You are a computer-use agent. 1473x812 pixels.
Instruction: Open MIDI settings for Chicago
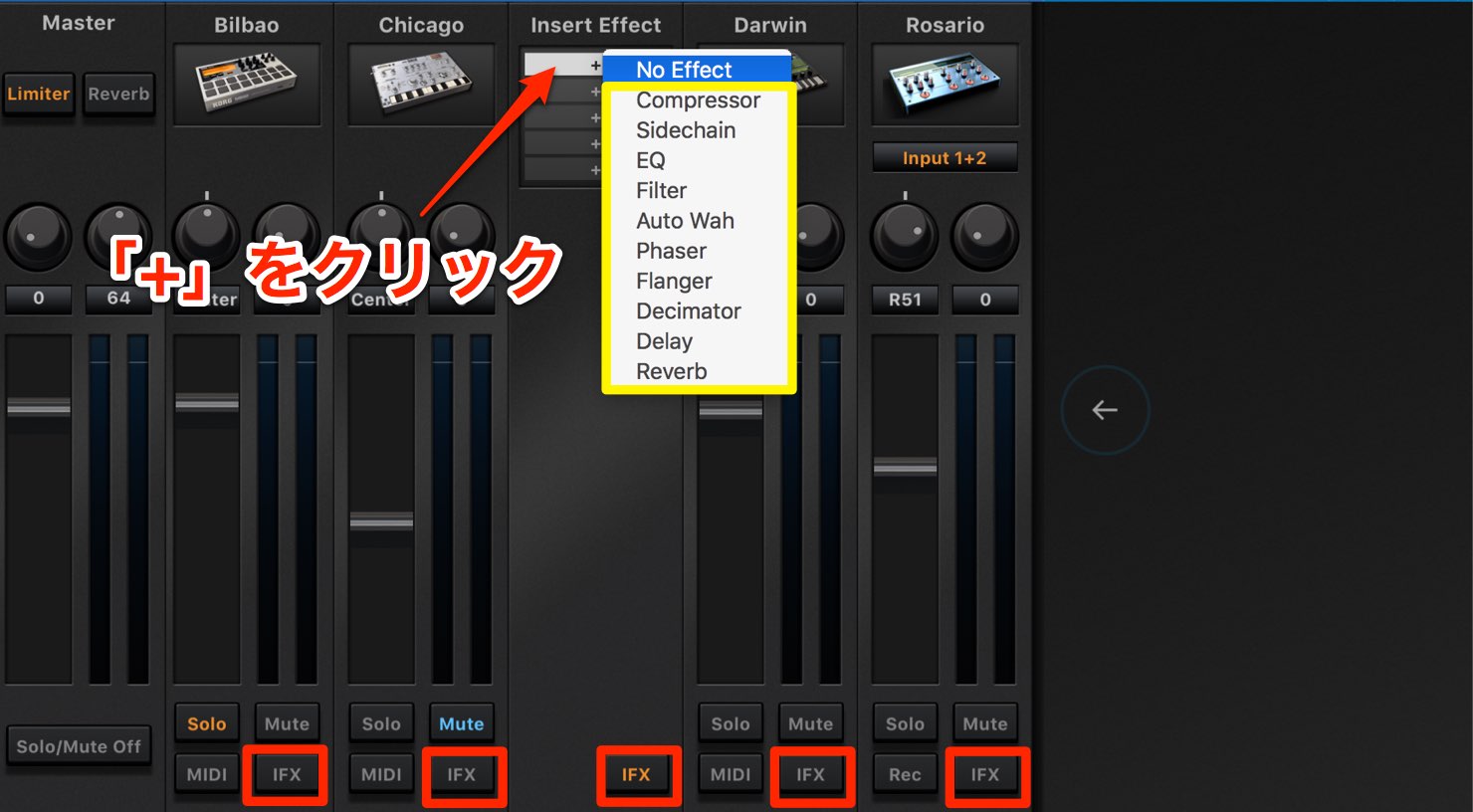[x=381, y=774]
